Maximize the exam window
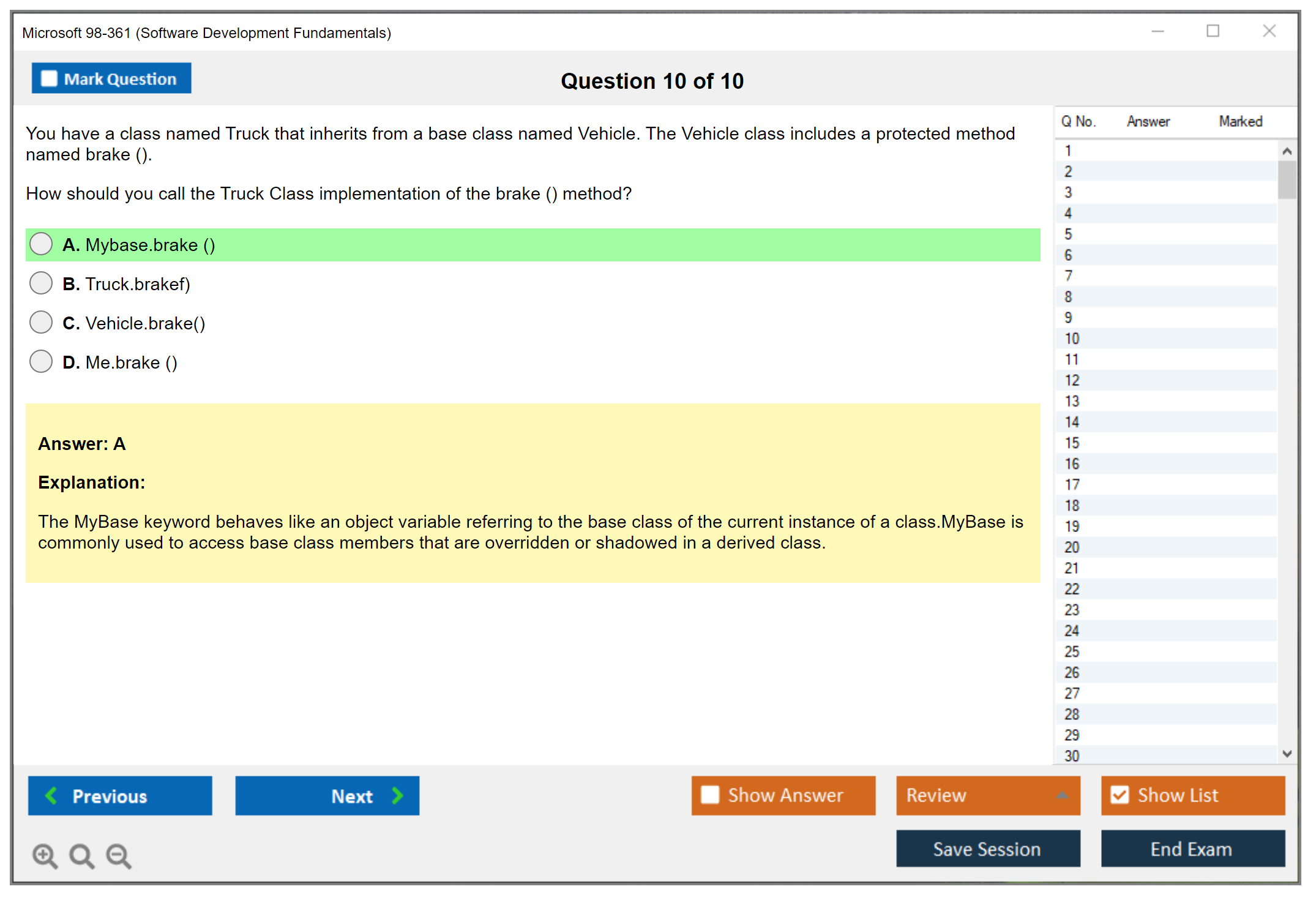This screenshot has height=900, width=1316. 1213,31
